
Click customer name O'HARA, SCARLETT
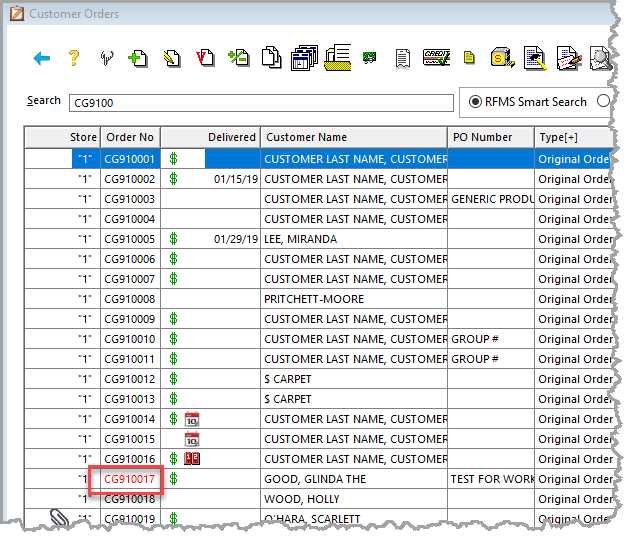pyautogui.click(x=312, y=518)
